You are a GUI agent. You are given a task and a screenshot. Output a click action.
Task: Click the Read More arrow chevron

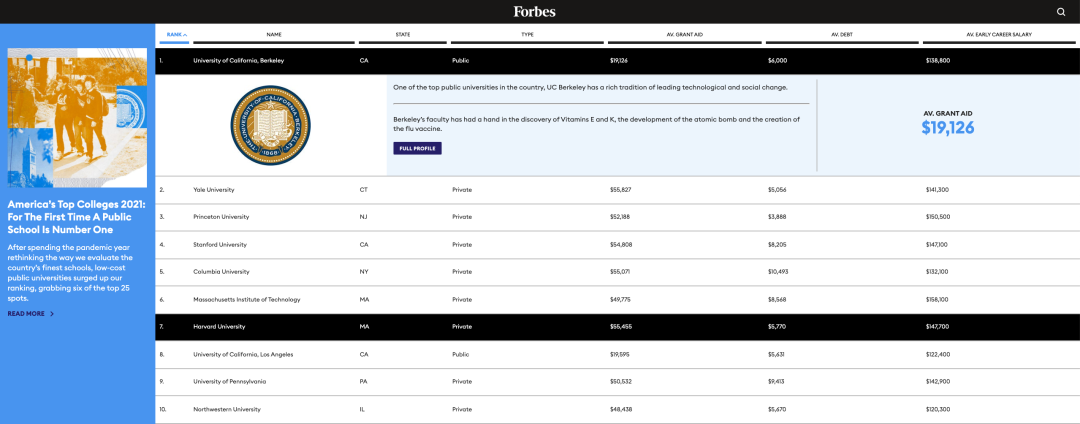pyautogui.click(x=52, y=314)
